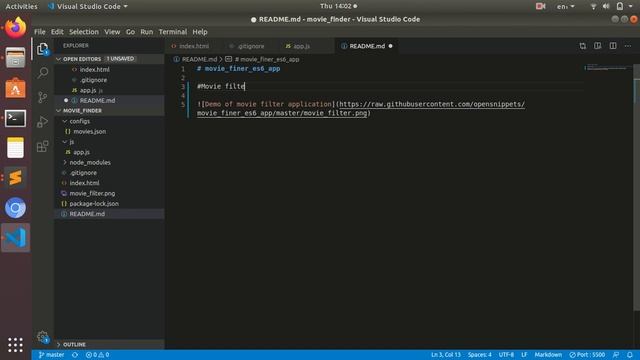Change encoding via UTF-8

click(506, 355)
